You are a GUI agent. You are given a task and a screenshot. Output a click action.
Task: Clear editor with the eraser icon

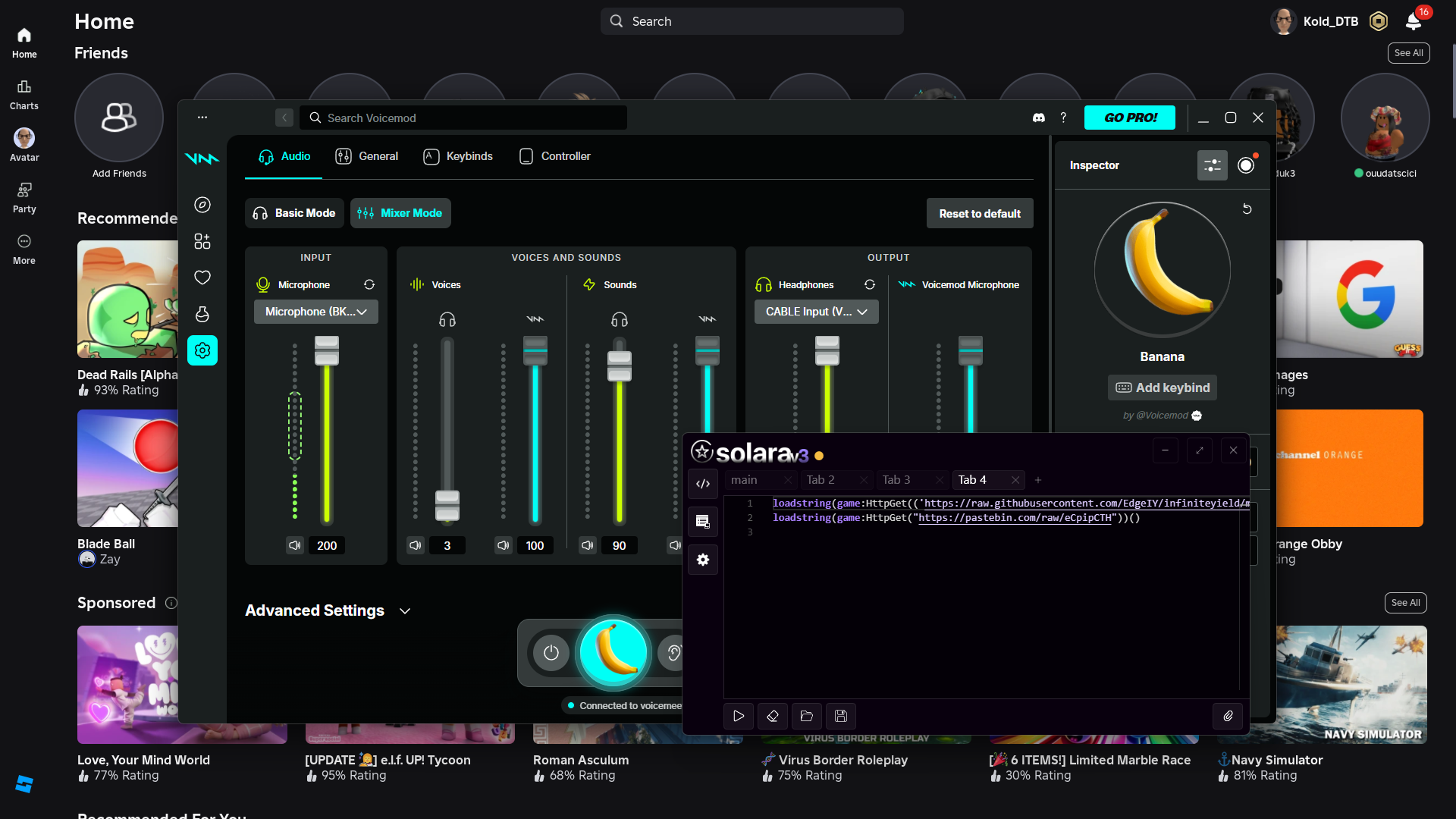pos(772,716)
